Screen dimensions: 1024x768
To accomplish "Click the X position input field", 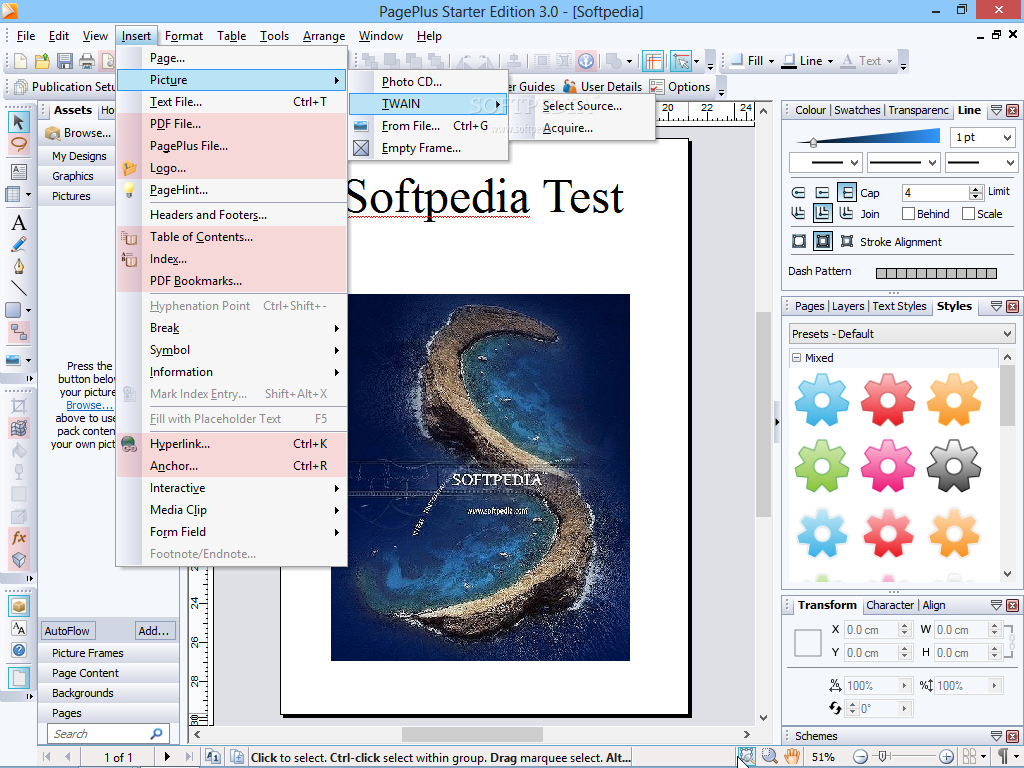I will click(871, 630).
